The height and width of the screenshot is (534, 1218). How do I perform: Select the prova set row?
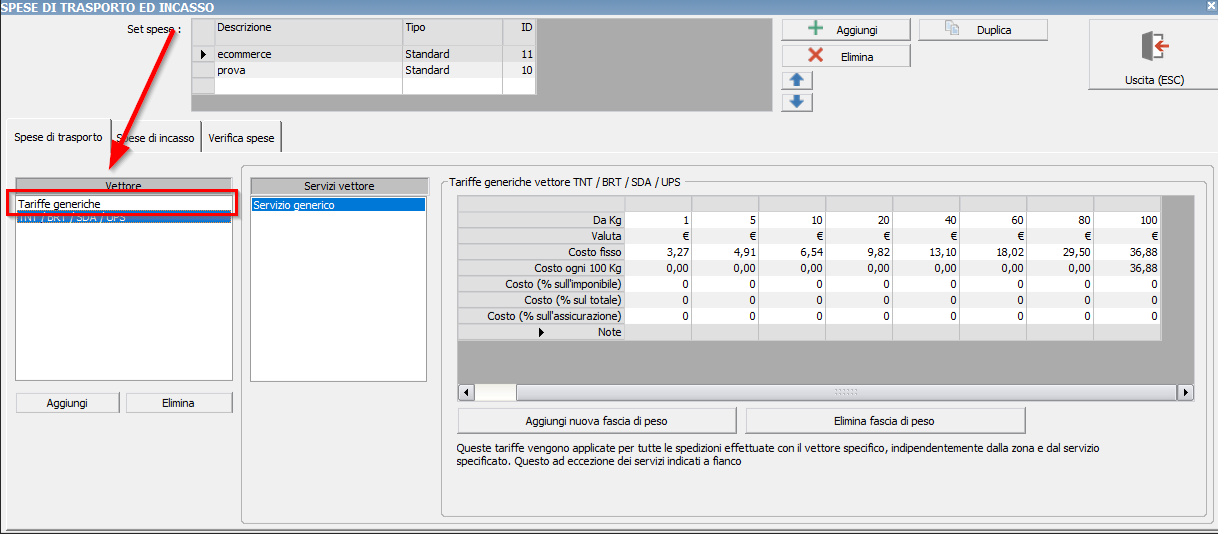(x=364, y=70)
